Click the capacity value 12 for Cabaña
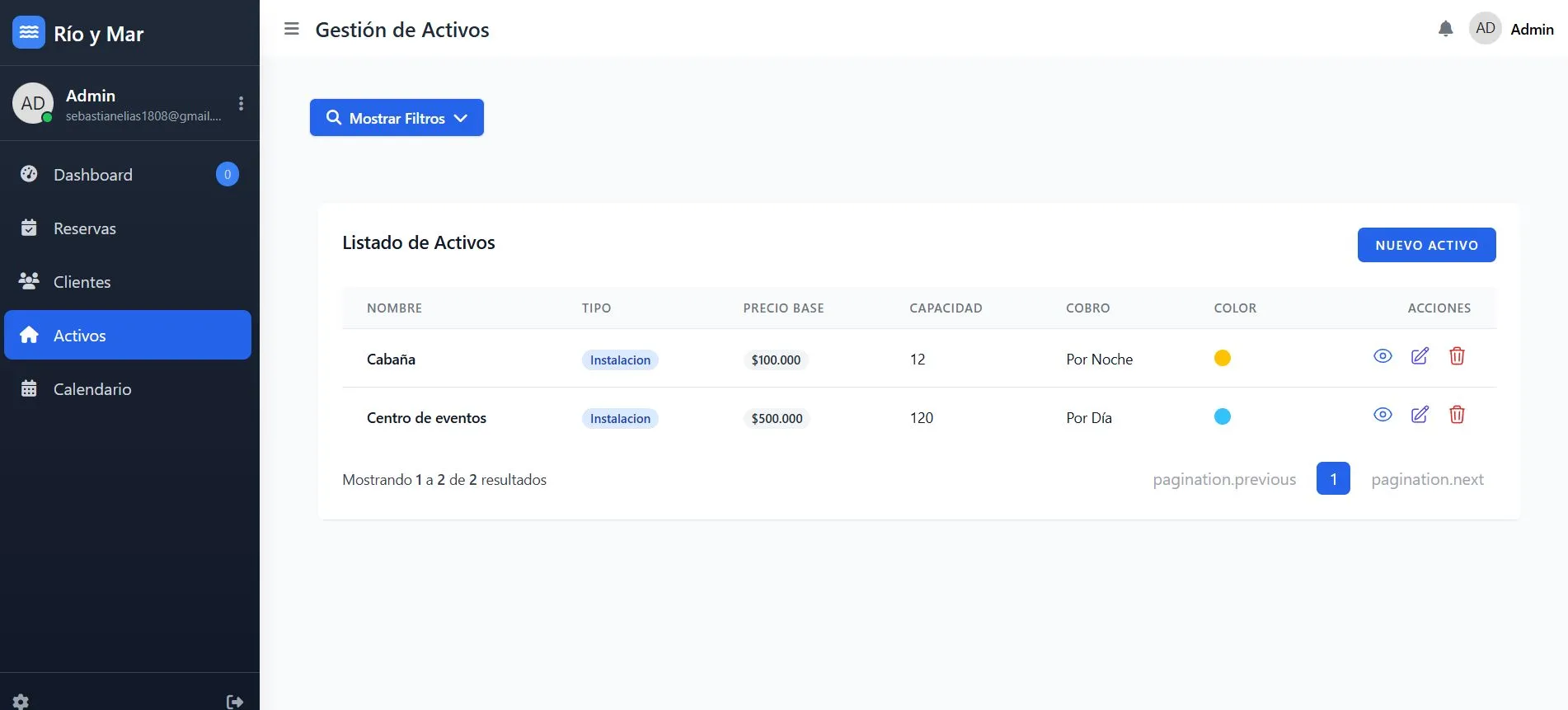 (x=918, y=359)
